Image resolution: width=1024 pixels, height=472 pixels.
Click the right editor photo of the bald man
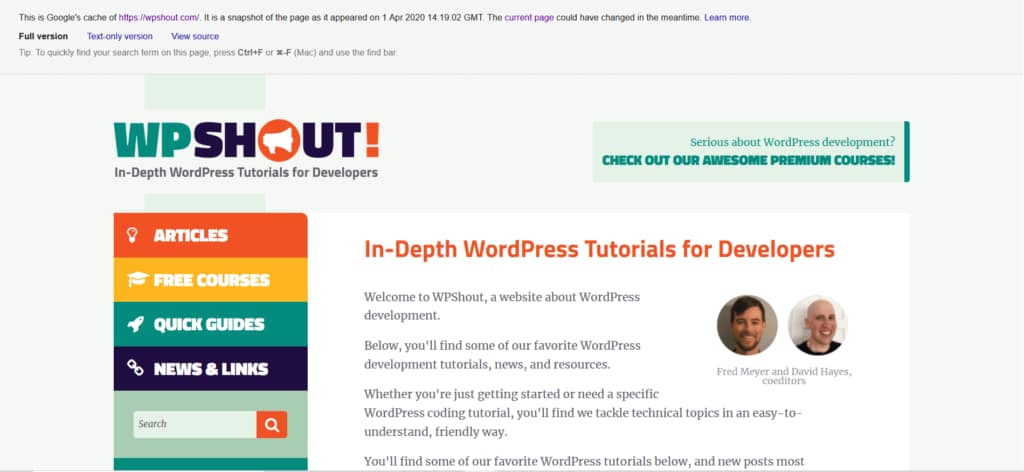point(818,325)
